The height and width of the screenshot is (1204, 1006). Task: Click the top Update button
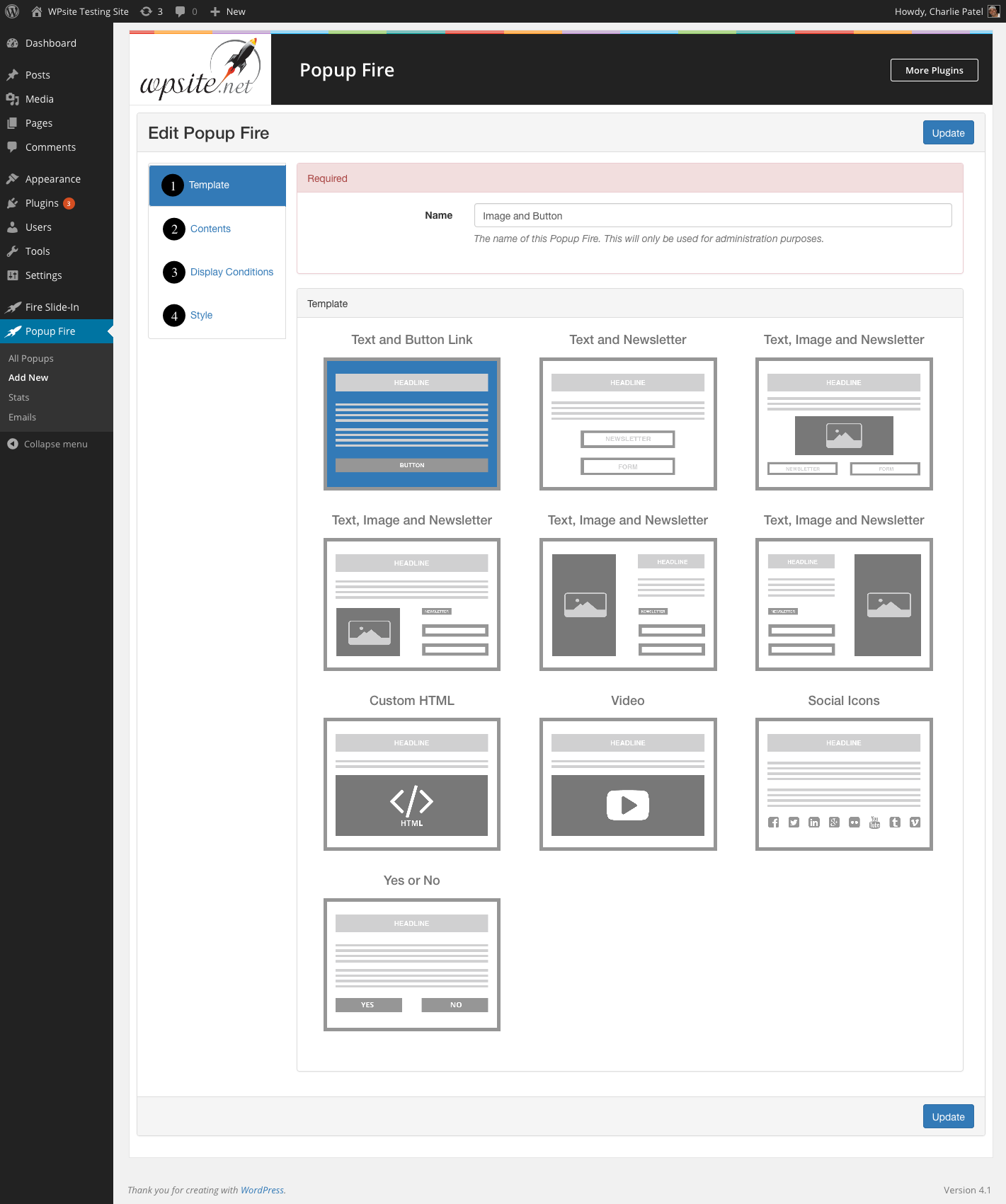click(x=948, y=133)
